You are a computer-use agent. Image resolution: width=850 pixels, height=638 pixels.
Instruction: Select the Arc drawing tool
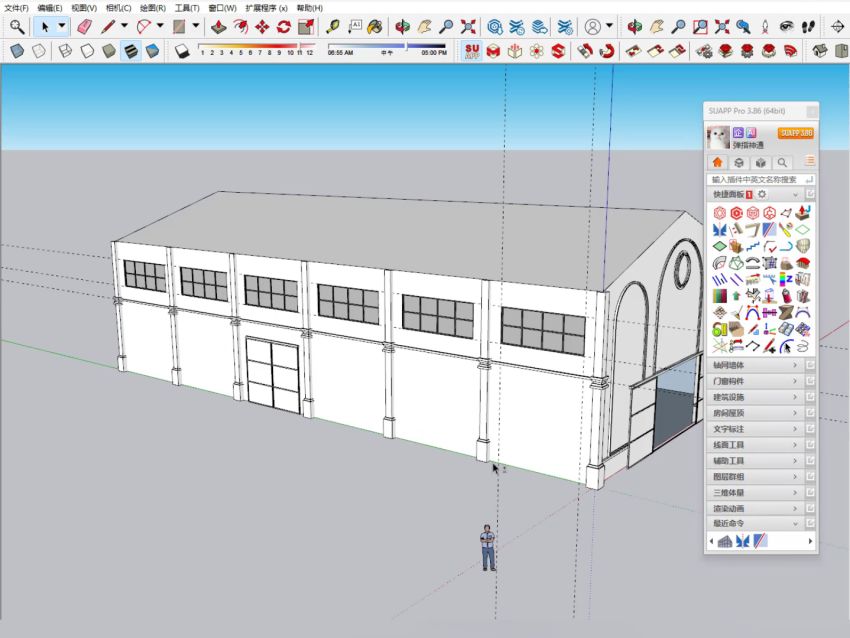145,27
